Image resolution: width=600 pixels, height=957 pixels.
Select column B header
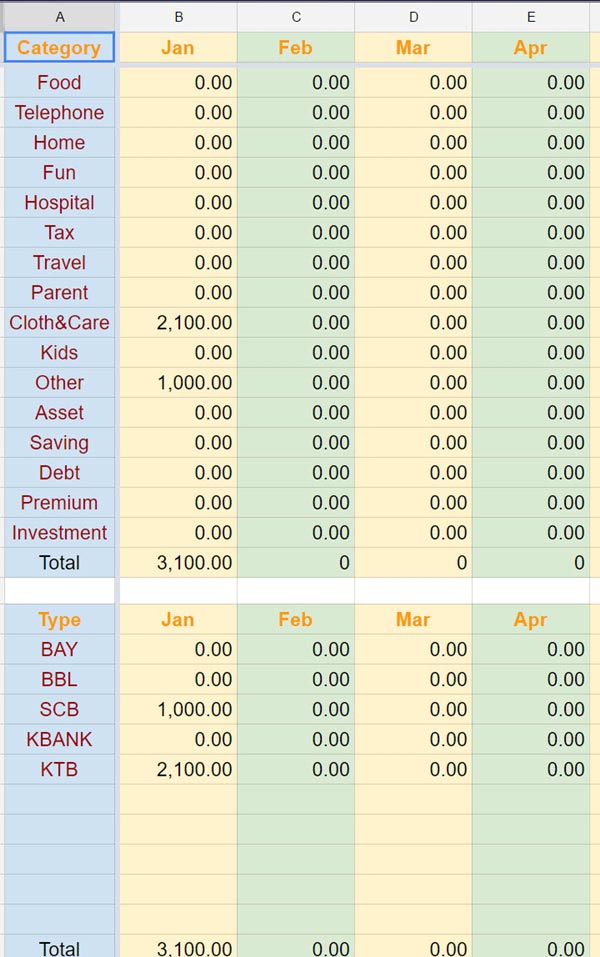click(x=178, y=16)
